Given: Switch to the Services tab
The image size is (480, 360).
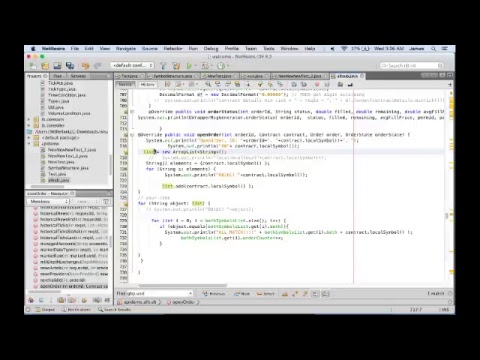Looking at the screenshot, I should point(78,76).
